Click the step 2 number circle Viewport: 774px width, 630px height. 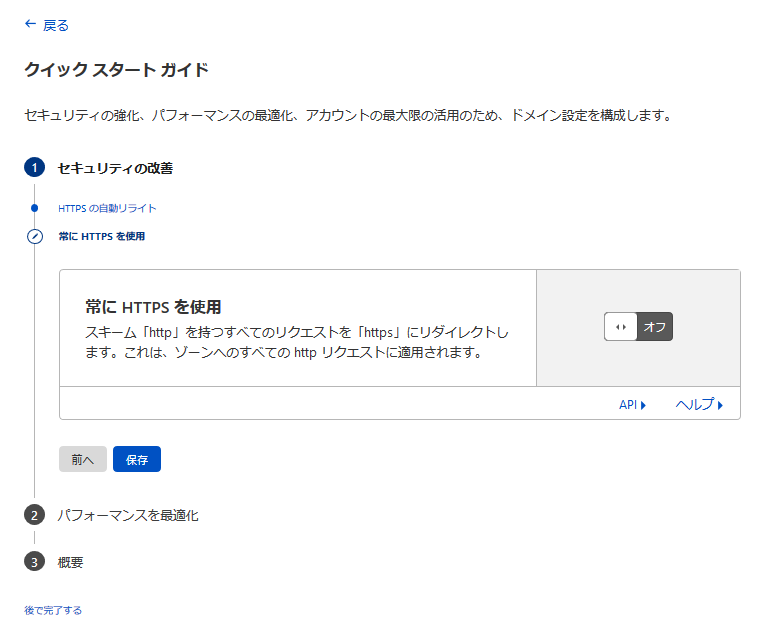click(x=35, y=515)
